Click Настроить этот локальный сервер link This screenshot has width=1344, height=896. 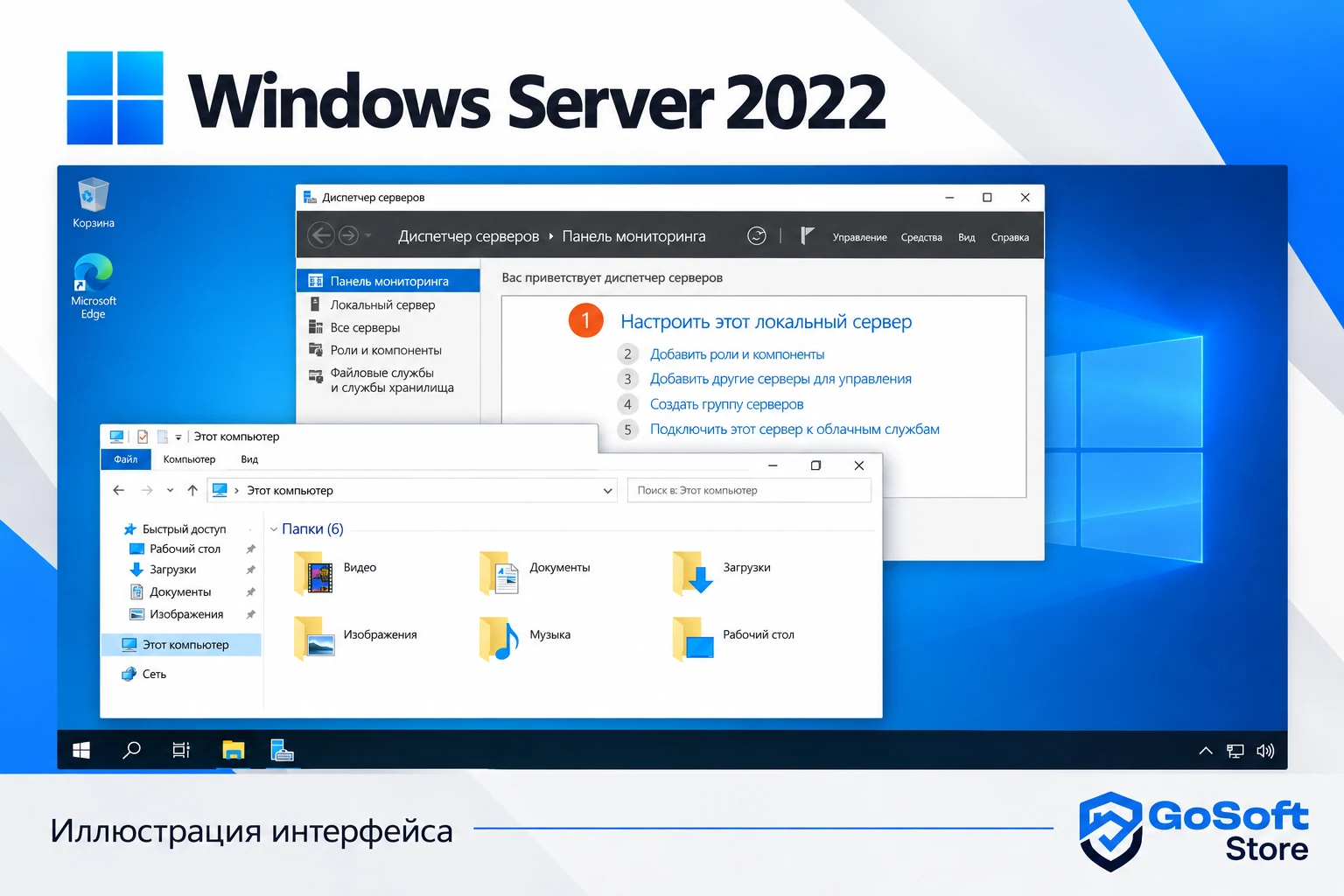[x=766, y=322]
